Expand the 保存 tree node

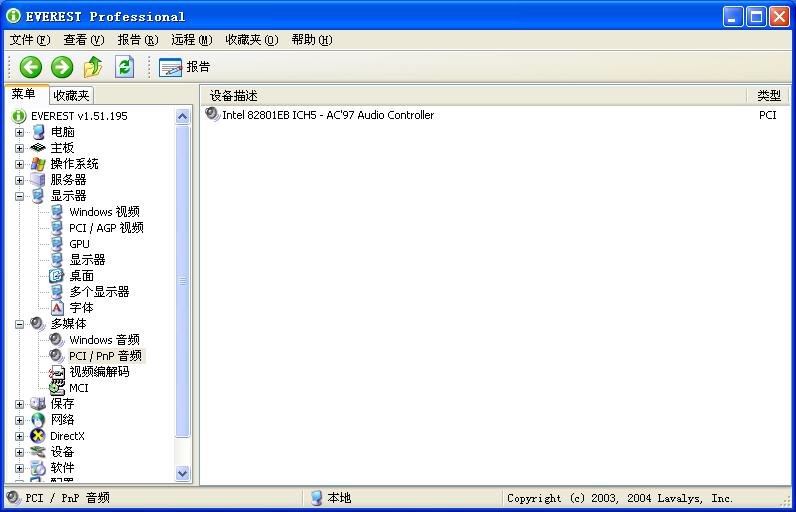[19, 404]
